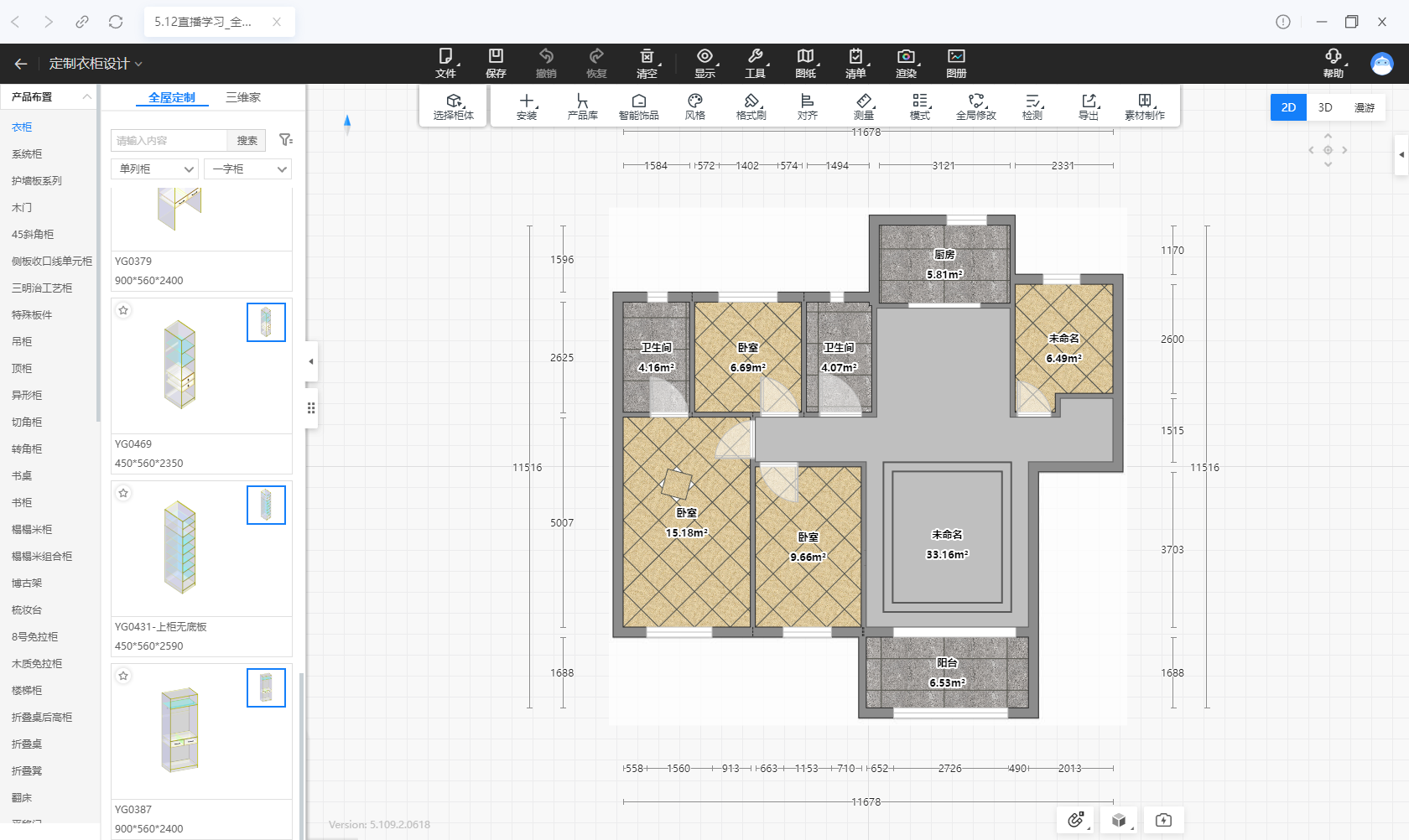Open the Render (渲染) camera tool

click(906, 63)
